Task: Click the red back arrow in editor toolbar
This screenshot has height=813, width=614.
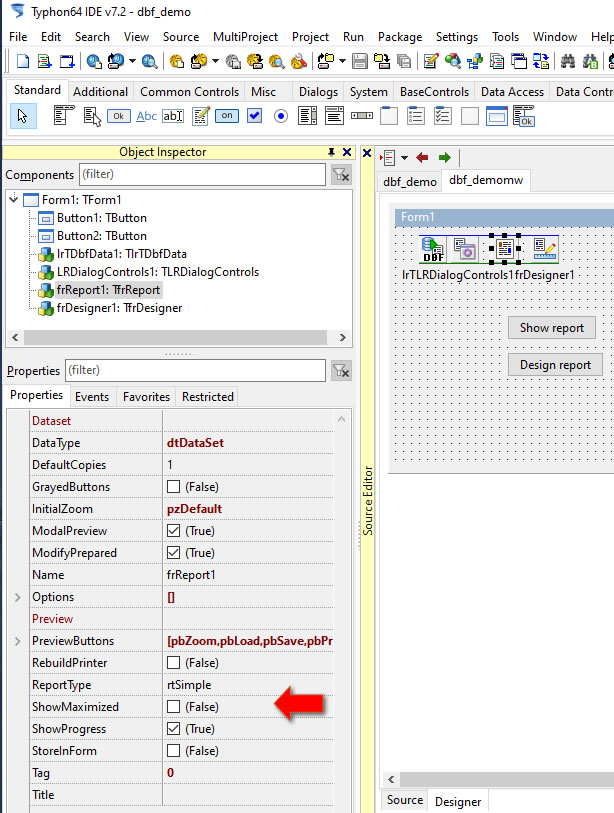Action: (422, 158)
